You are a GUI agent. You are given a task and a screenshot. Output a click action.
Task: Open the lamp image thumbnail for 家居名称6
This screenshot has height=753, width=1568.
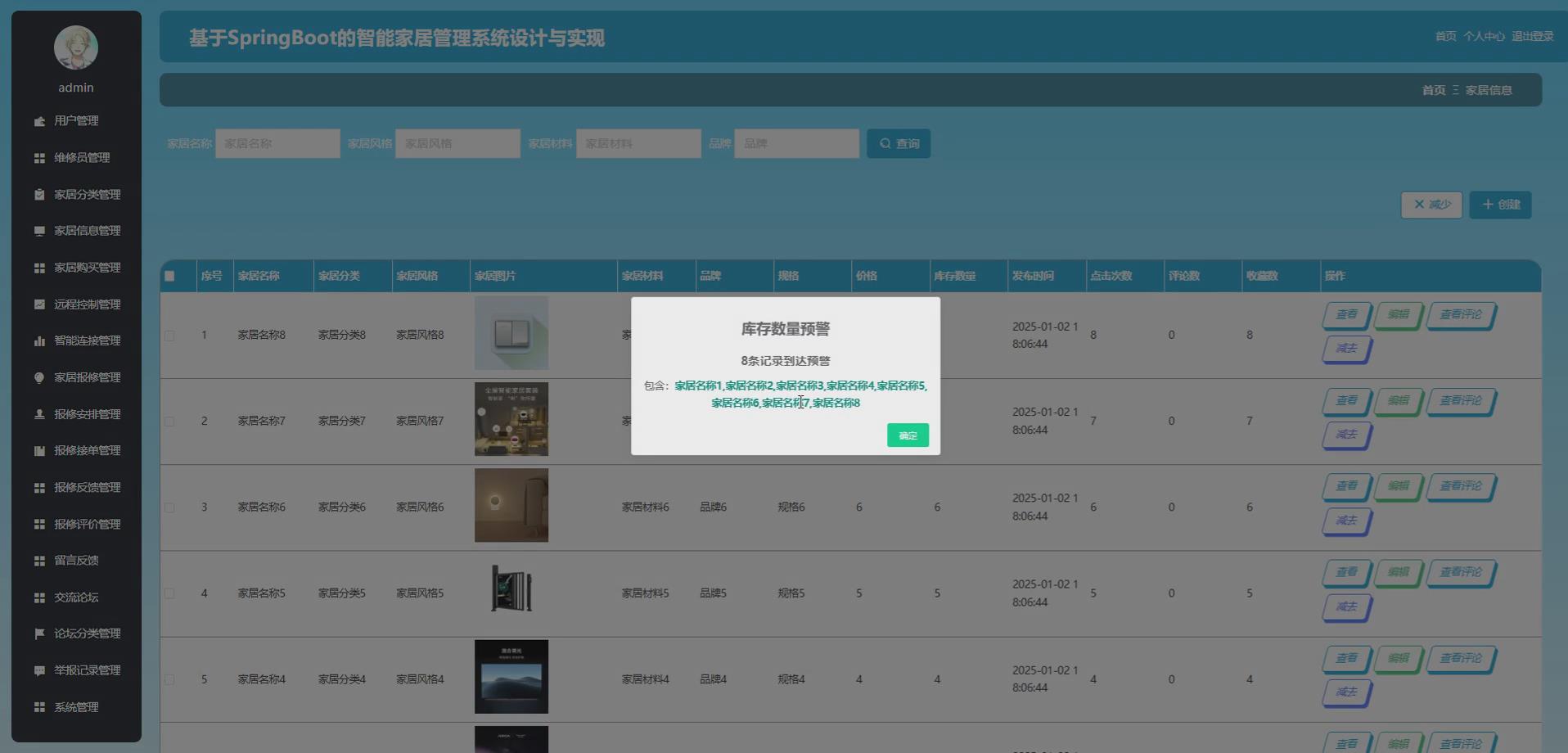pyautogui.click(x=511, y=505)
